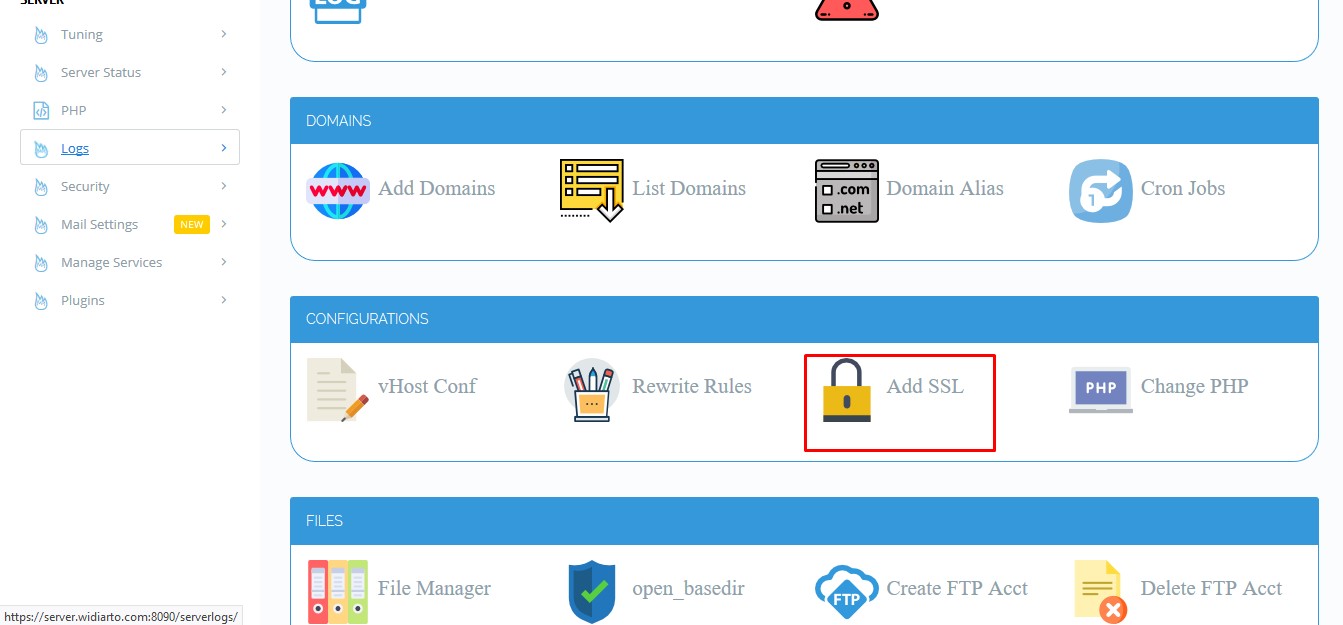This screenshot has width=1343, height=625.
Task: Expand the Tuning sidebar section
Action: [x=81, y=34]
